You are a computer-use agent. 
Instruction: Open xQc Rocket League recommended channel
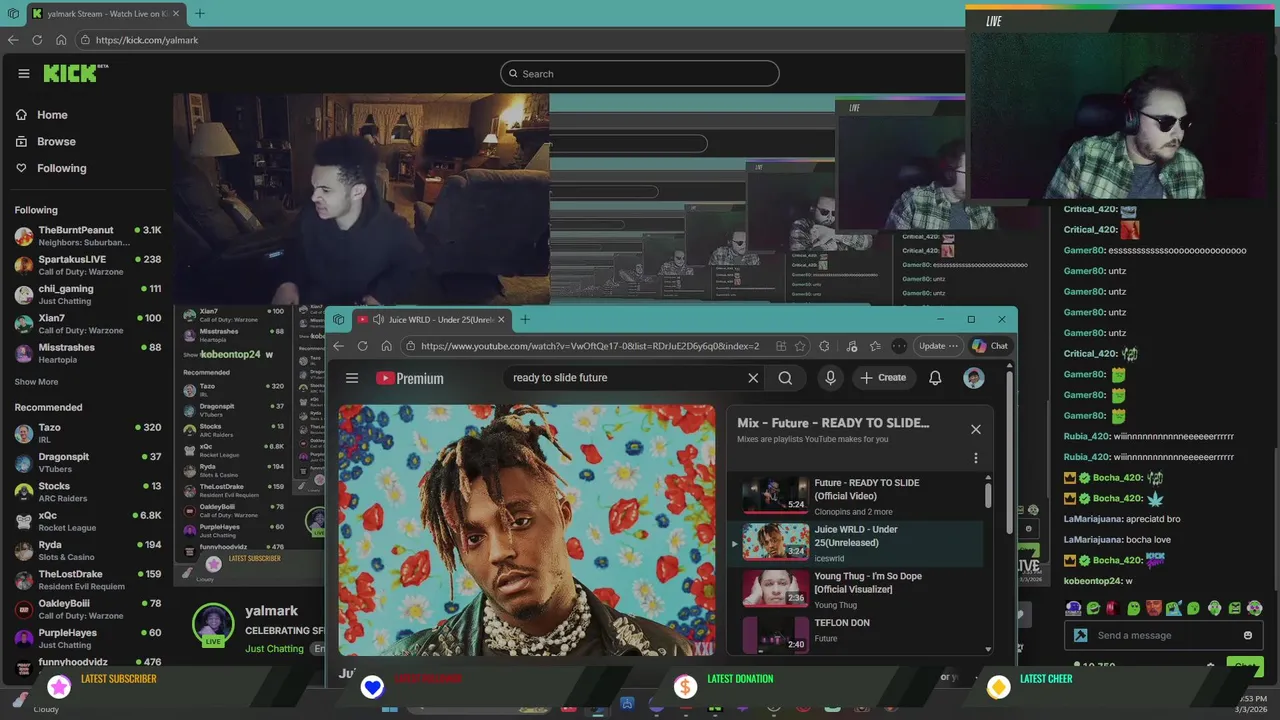pos(87,521)
